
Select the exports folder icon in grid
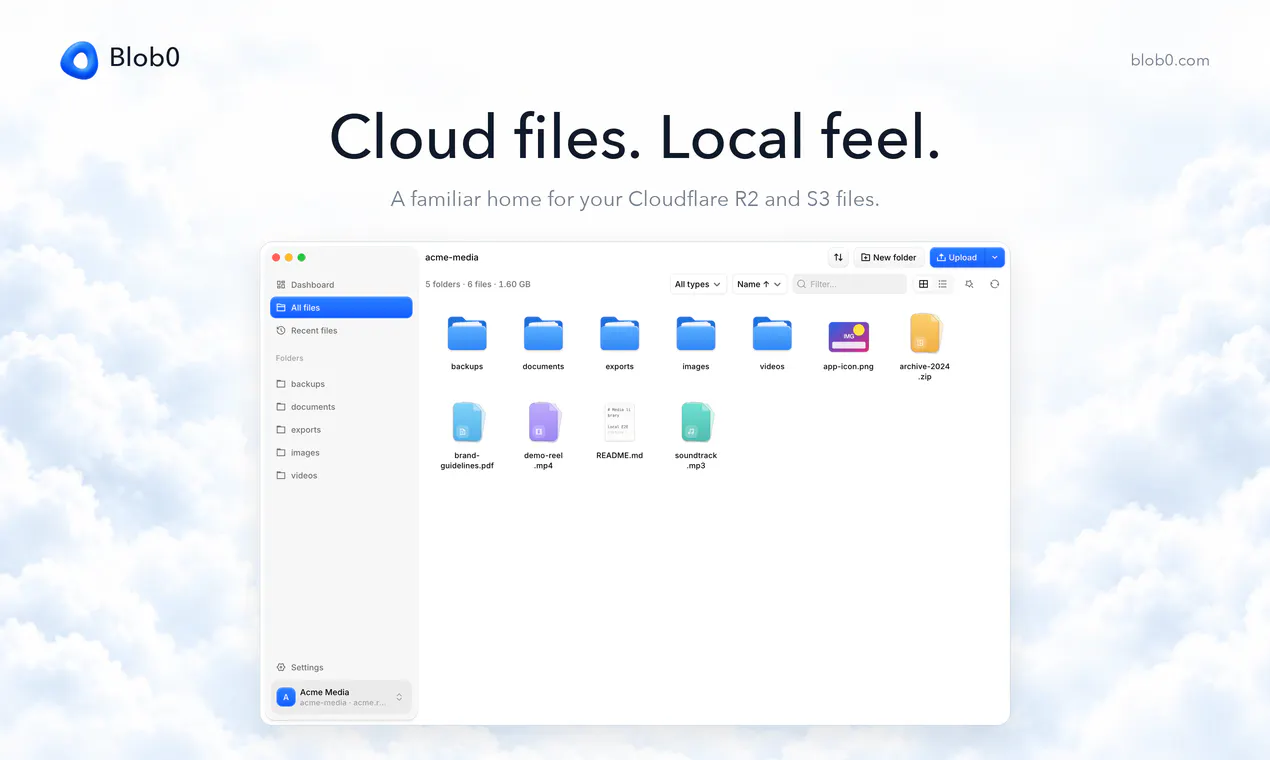point(620,334)
